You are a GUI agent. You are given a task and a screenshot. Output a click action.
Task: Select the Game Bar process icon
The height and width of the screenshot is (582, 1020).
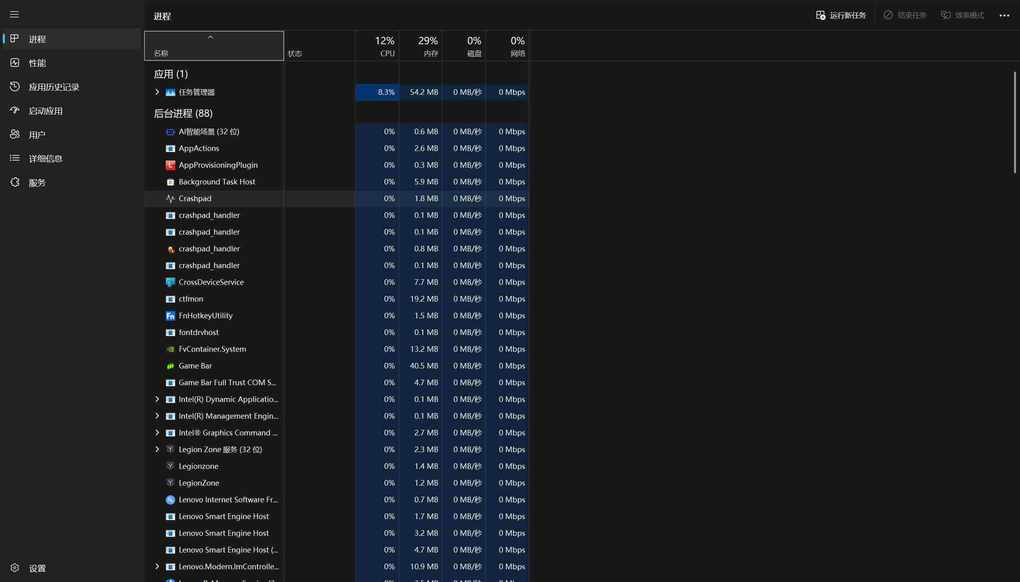click(170, 366)
